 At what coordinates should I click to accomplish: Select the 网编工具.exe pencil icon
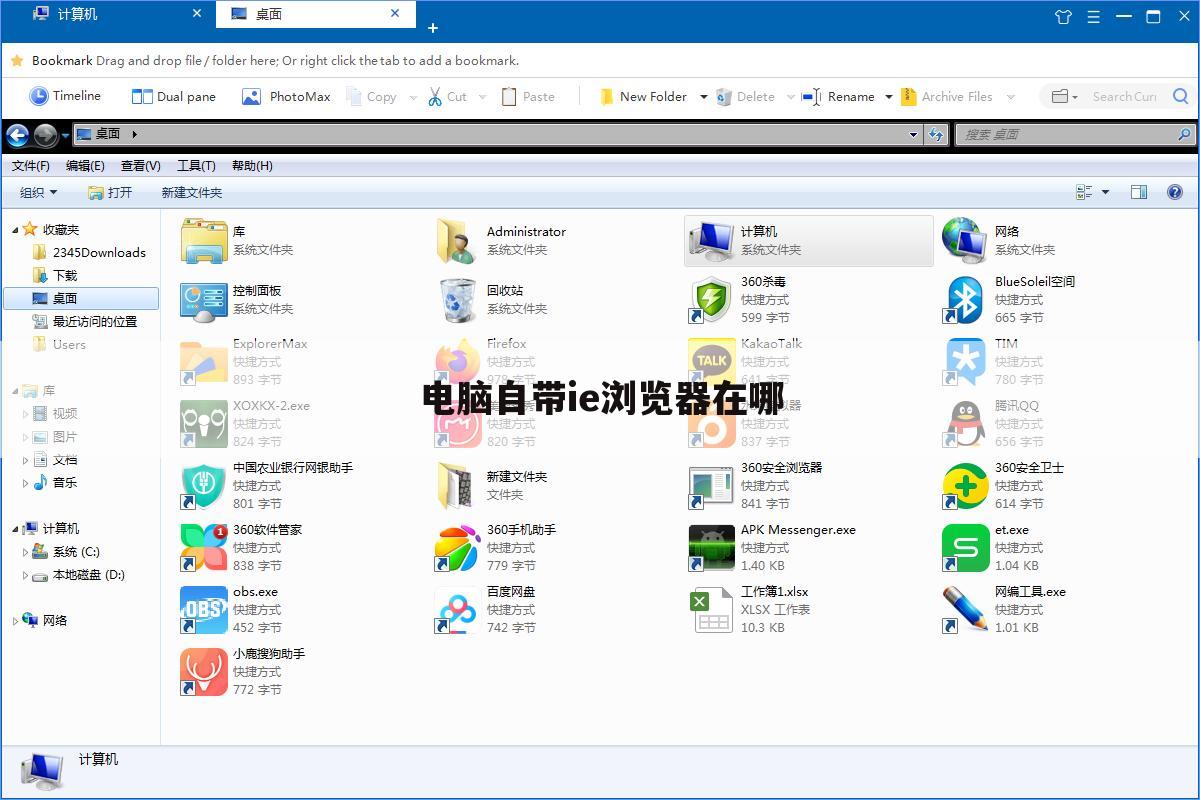(966, 610)
